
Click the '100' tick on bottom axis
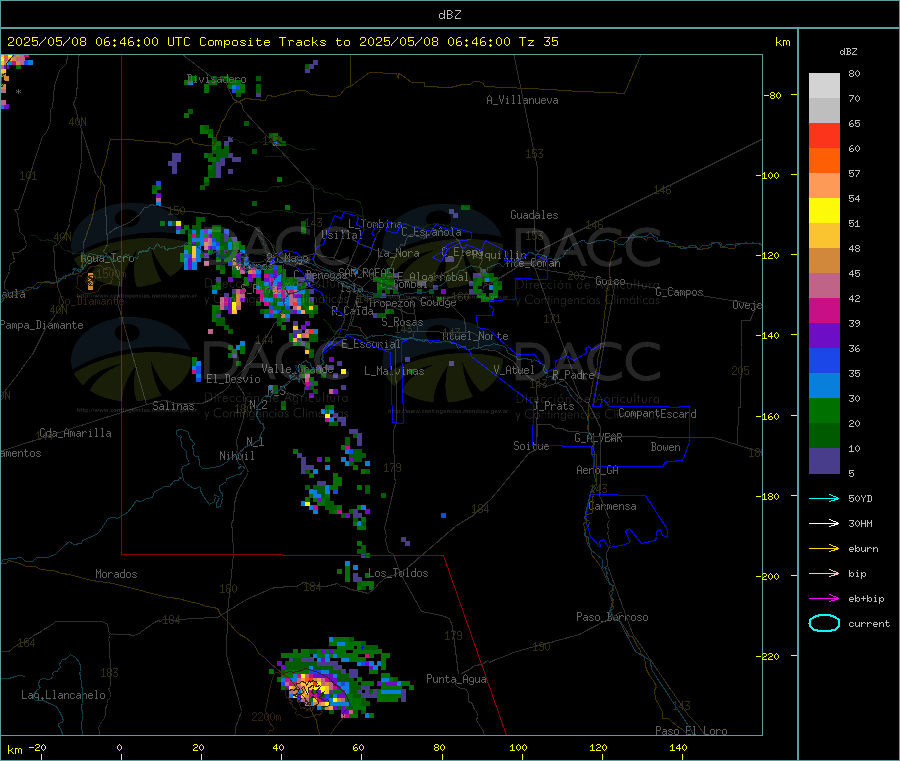[x=518, y=747]
